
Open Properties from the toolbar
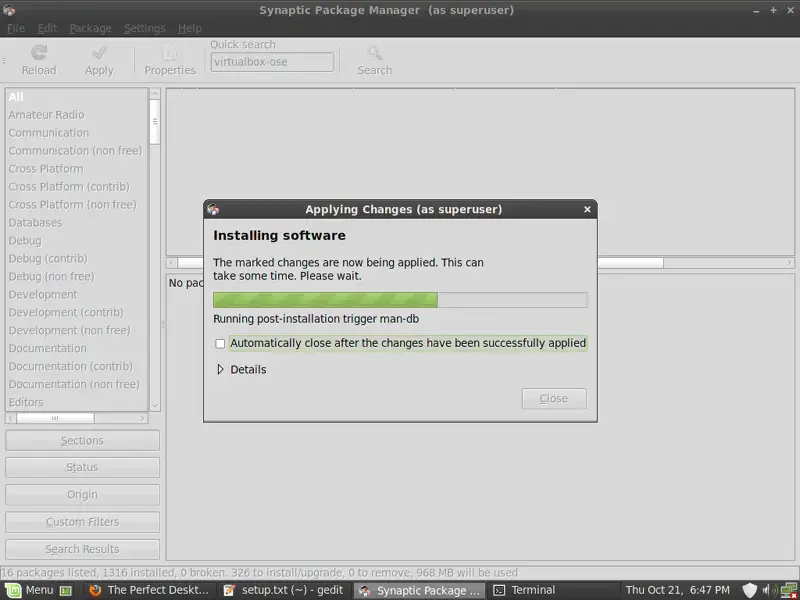[x=169, y=60]
